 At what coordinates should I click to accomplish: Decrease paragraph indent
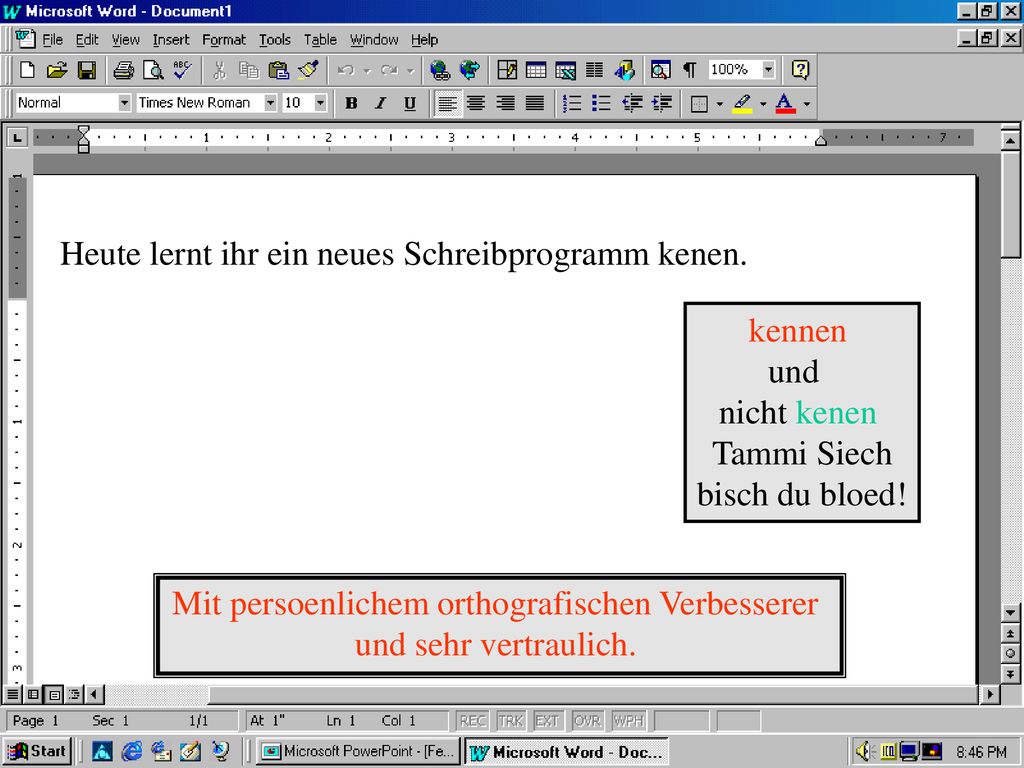(632, 103)
